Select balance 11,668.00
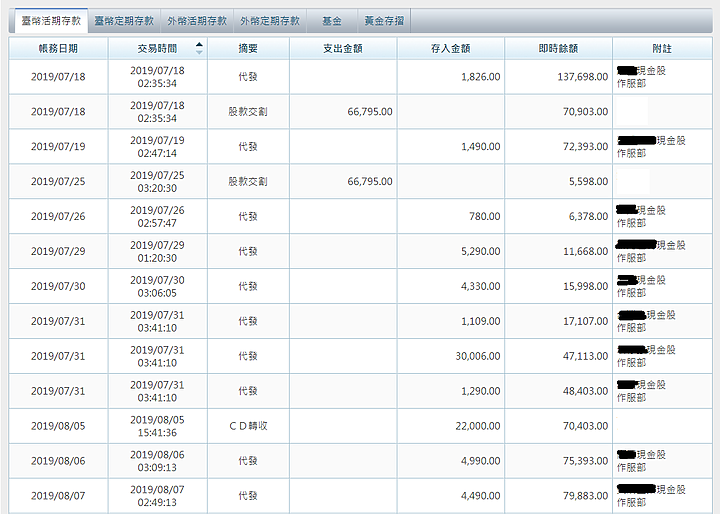 585,251
